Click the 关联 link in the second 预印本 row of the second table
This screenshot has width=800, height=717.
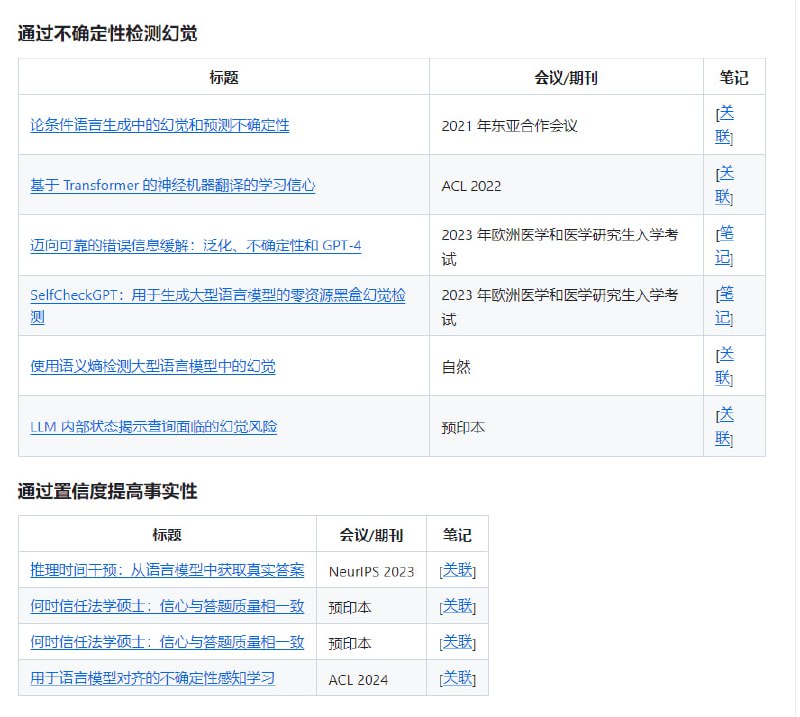tap(457, 642)
